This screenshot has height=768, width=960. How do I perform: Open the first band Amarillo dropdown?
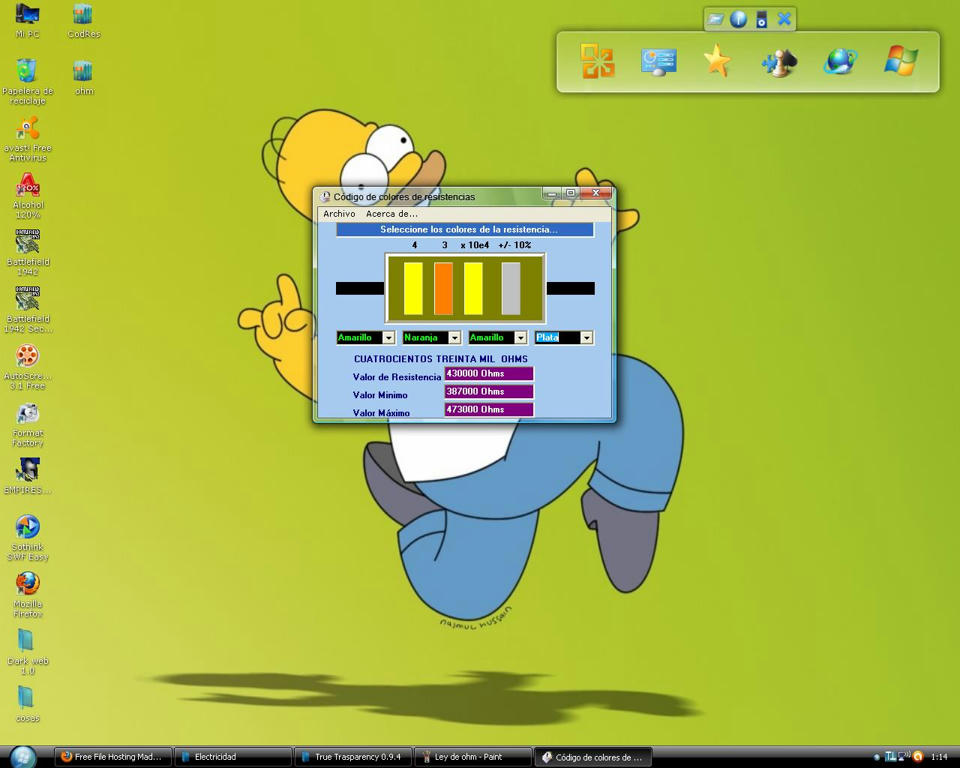pos(388,337)
